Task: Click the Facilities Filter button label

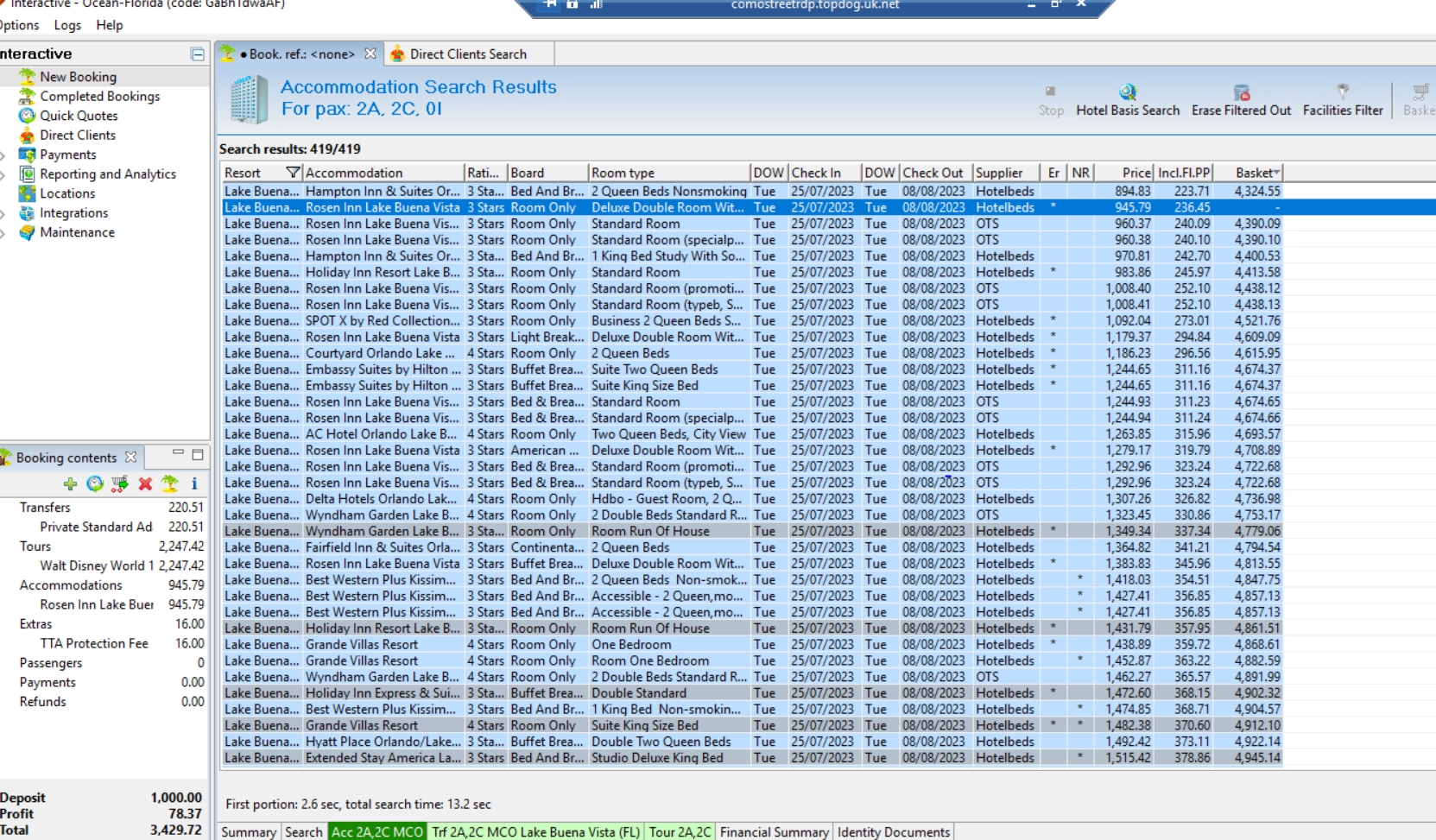Action: tap(1343, 111)
